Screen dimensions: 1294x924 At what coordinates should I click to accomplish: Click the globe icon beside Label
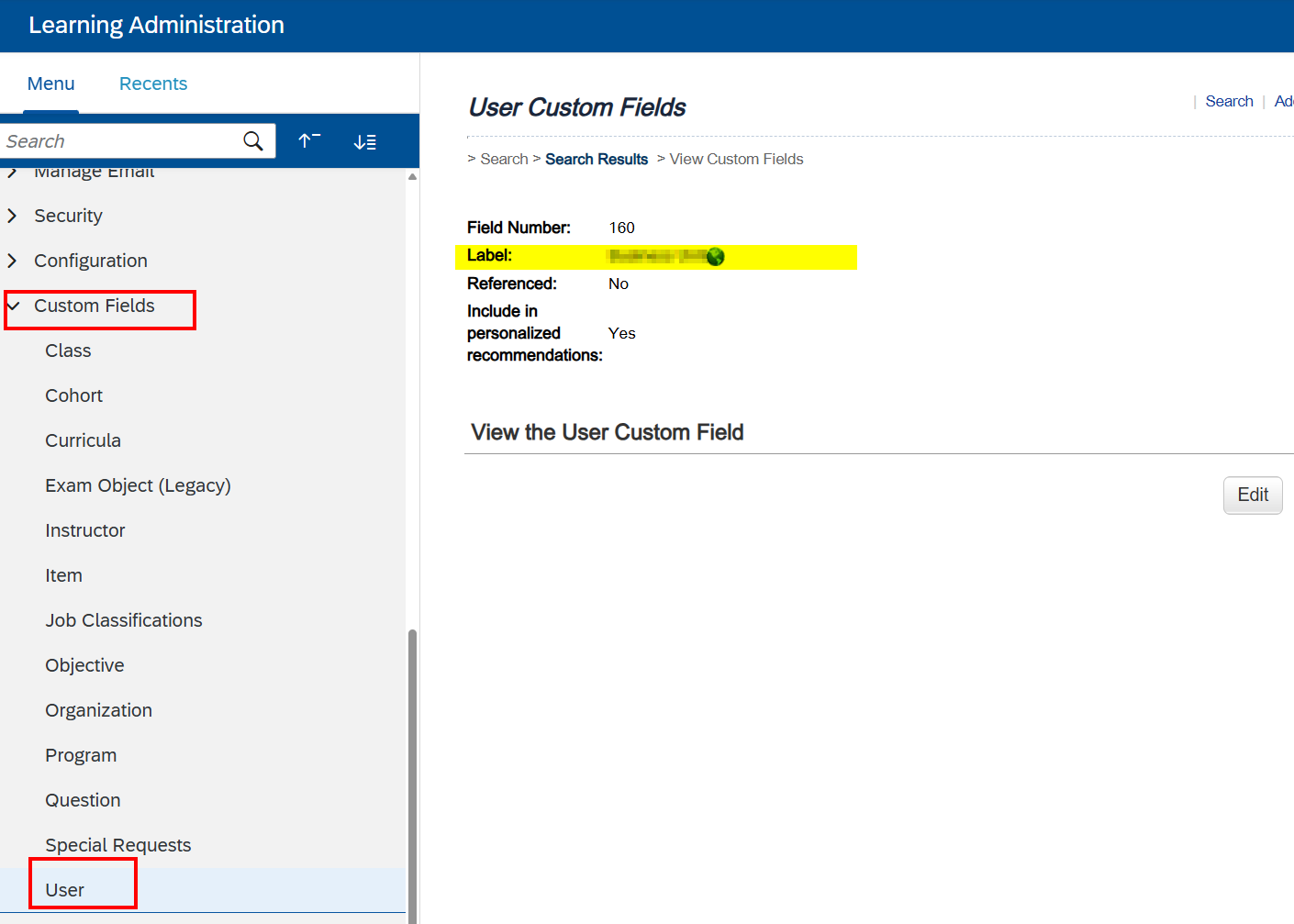point(716,257)
